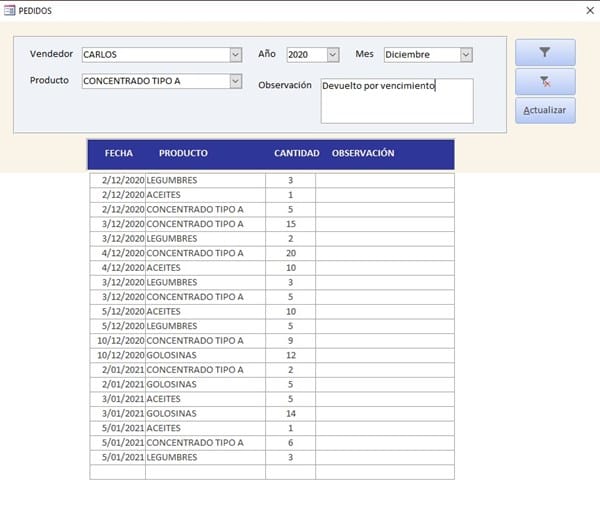Click the quantity cell showing 20
The height and width of the screenshot is (511, 600).
290,253
